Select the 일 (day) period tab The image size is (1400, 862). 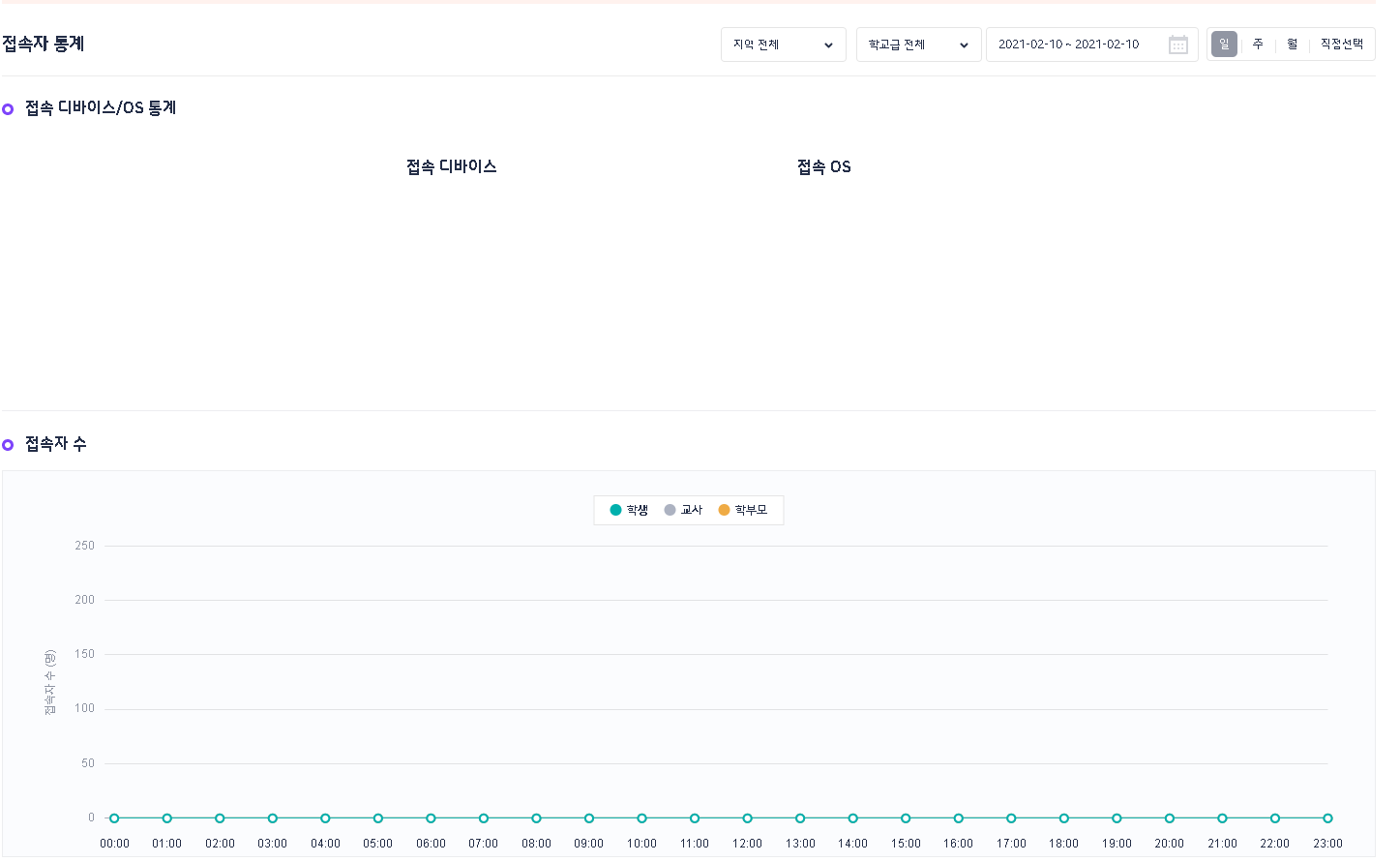pos(1224,45)
